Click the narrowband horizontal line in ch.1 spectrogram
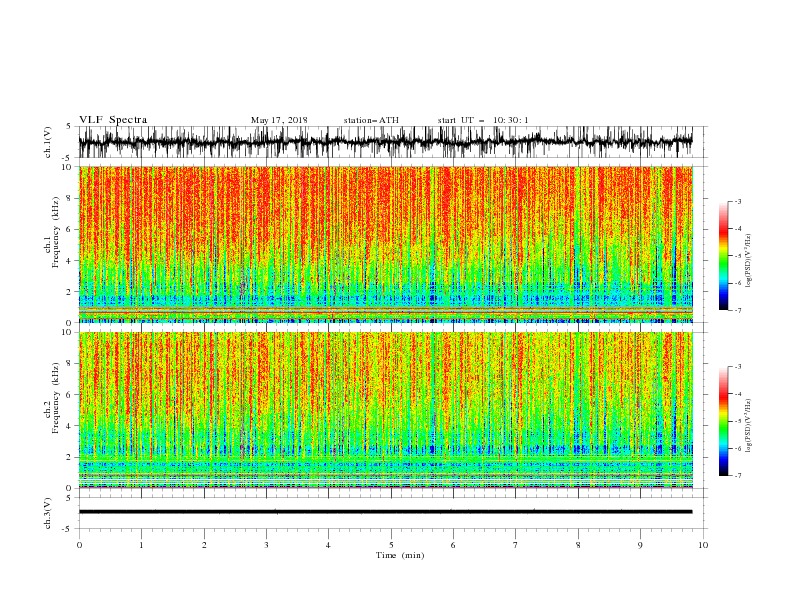Image resolution: width=792 pixels, height=612 pixels. click(x=386, y=313)
